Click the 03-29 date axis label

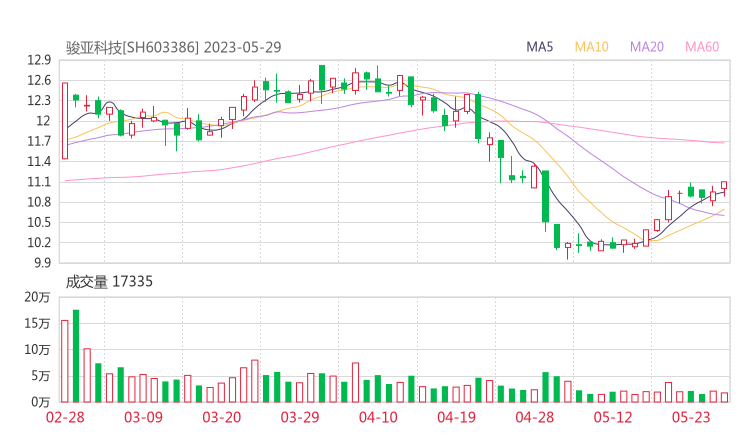coord(300,417)
